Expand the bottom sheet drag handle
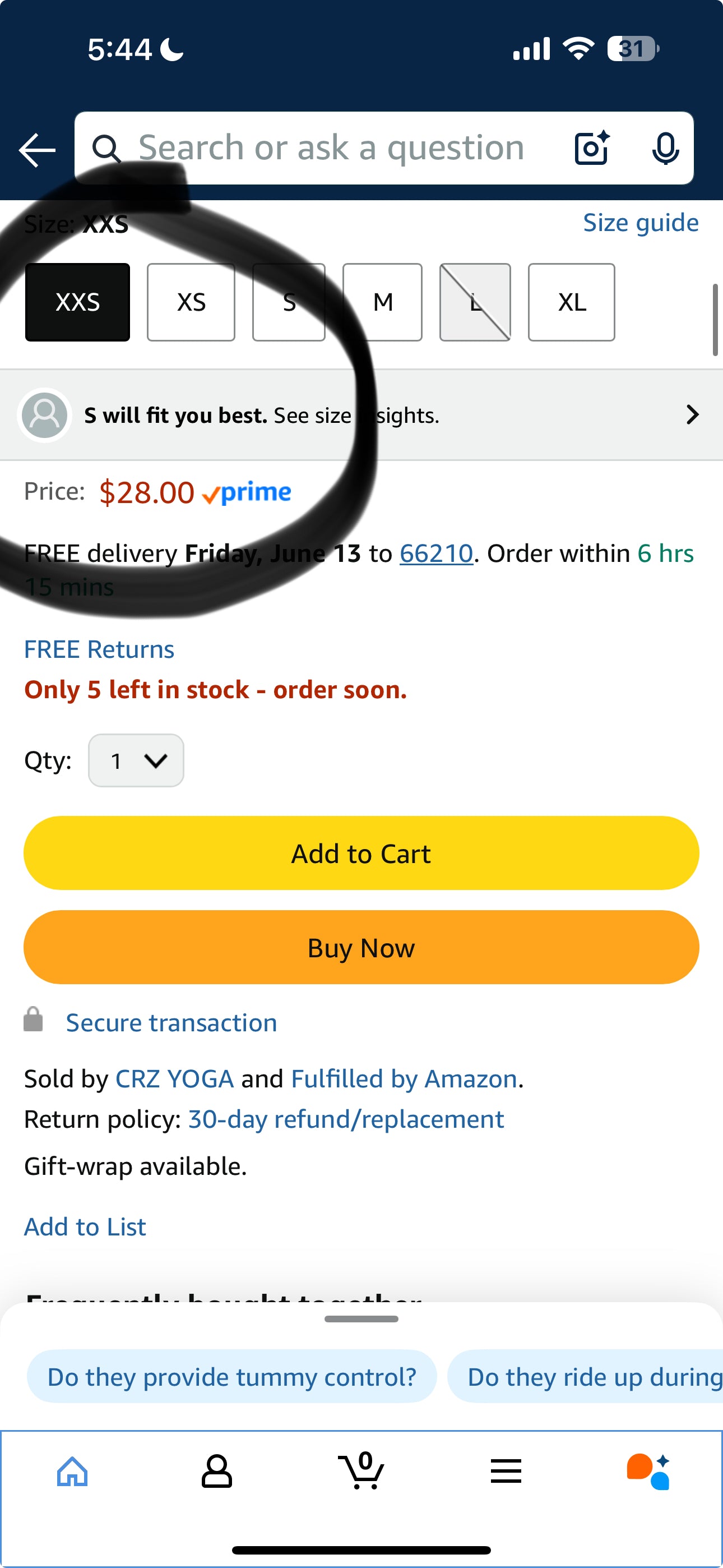This screenshot has width=723, height=1568. coord(361,1319)
